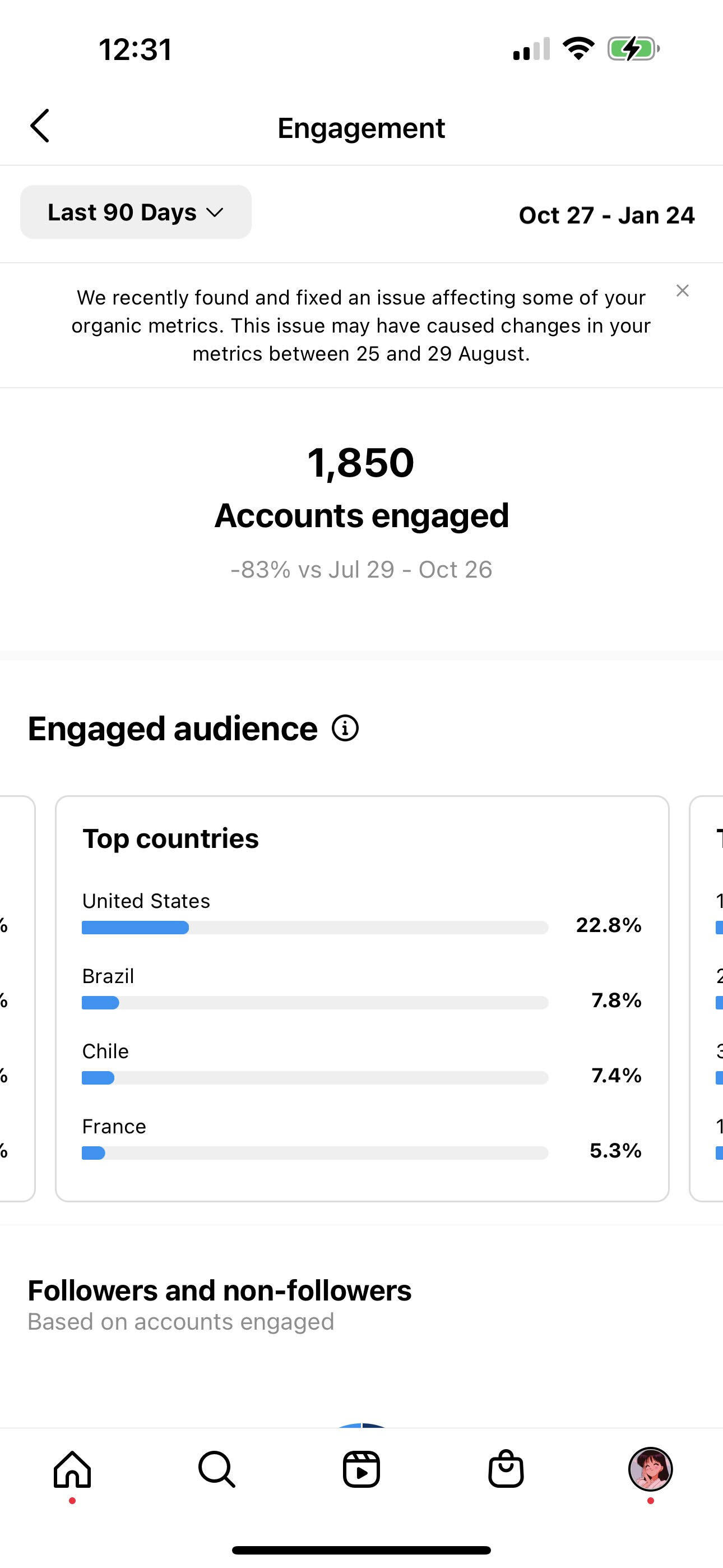The image size is (723, 1568).
Task: Tap the Brazil country label
Action: point(108,976)
